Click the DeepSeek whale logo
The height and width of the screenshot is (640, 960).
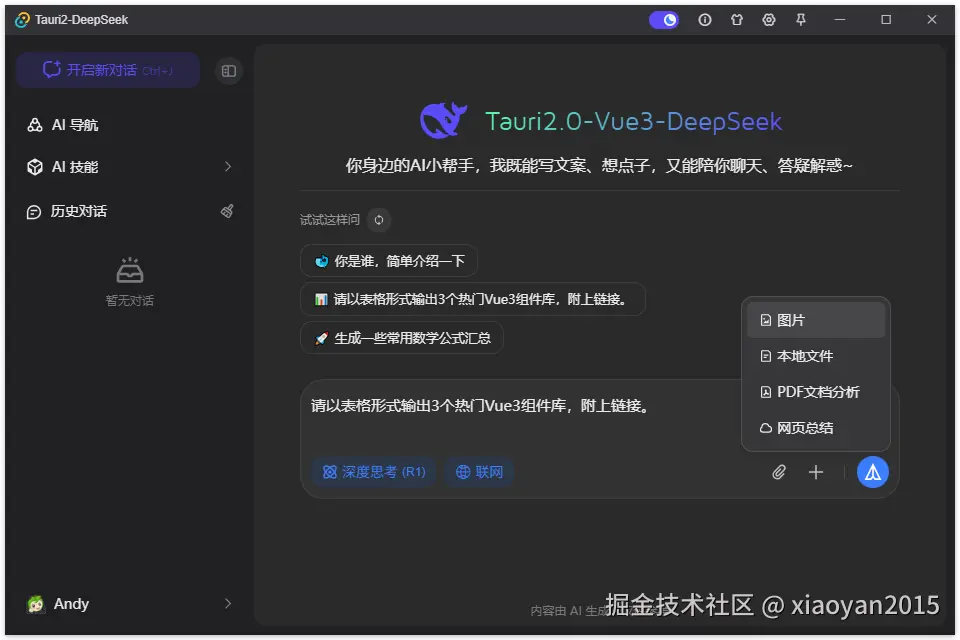(x=443, y=120)
